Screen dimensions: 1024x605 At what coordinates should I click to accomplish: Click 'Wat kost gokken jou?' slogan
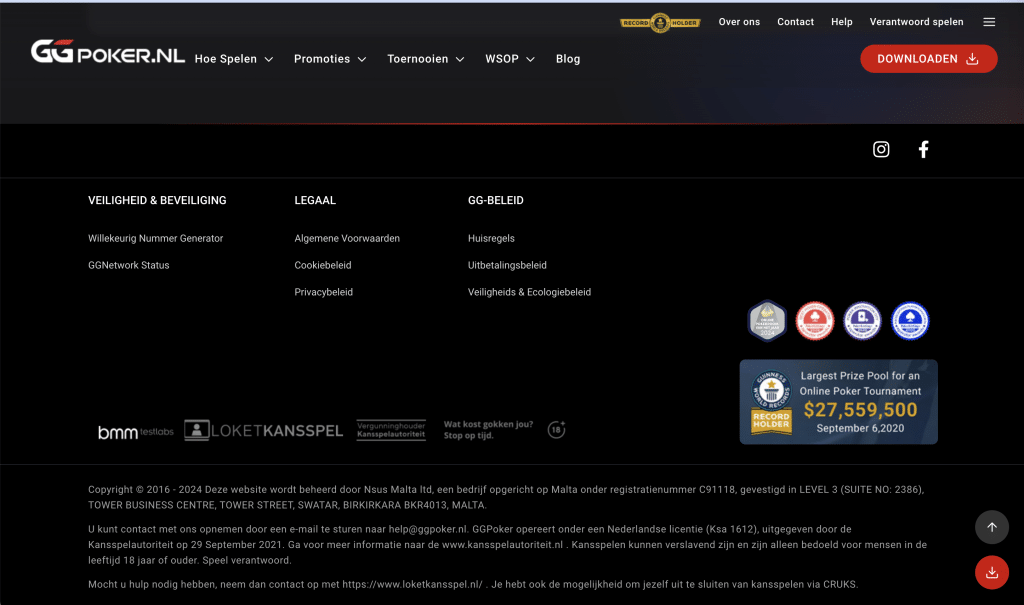click(x=488, y=424)
